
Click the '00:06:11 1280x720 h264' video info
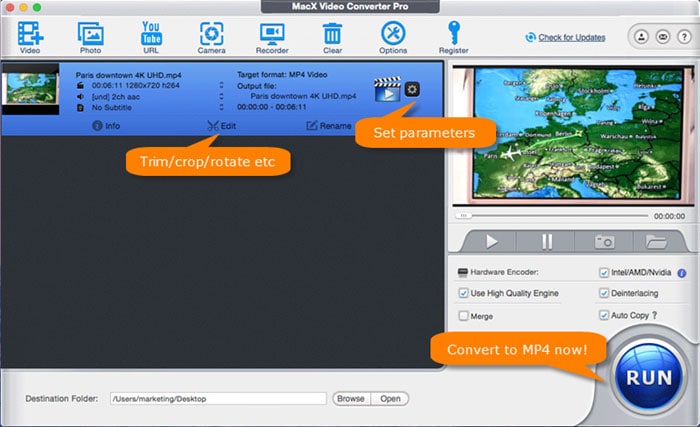[x=136, y=85]
